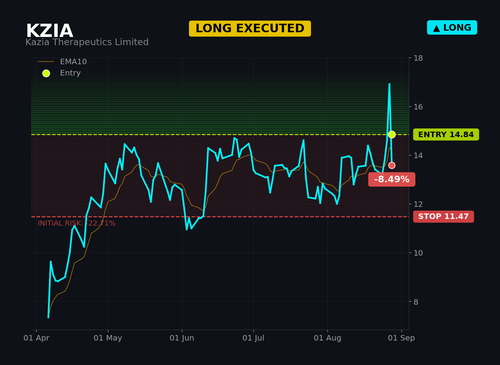The width and height of the screenshot is (500, 365).
Task: Click the -8.49% loss badge
Action: tap(392, 179)
